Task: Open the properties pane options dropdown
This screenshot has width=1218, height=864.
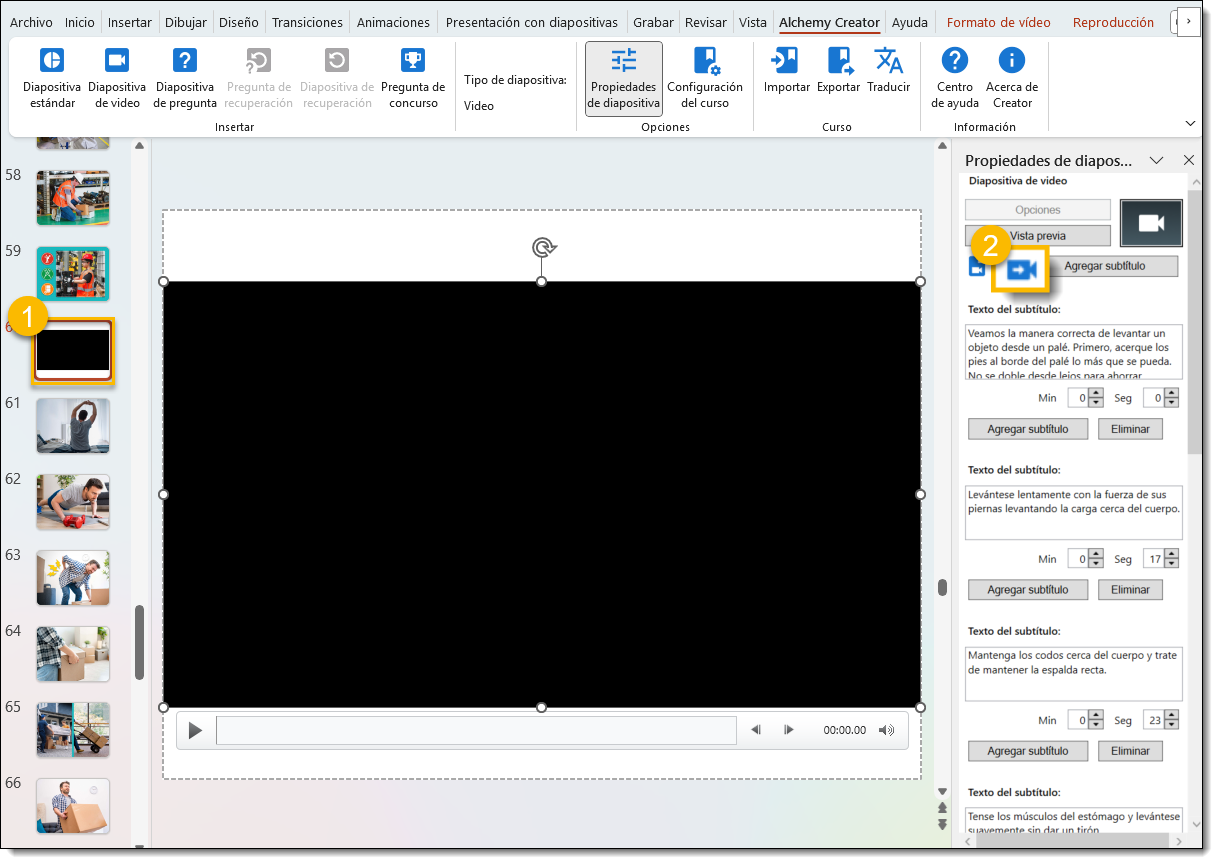Action: [x=1156, y=160]
